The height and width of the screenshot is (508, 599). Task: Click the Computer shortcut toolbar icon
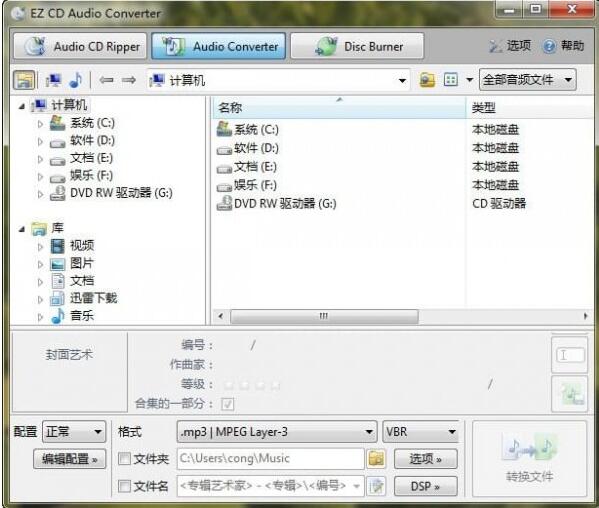pos(53,80)
